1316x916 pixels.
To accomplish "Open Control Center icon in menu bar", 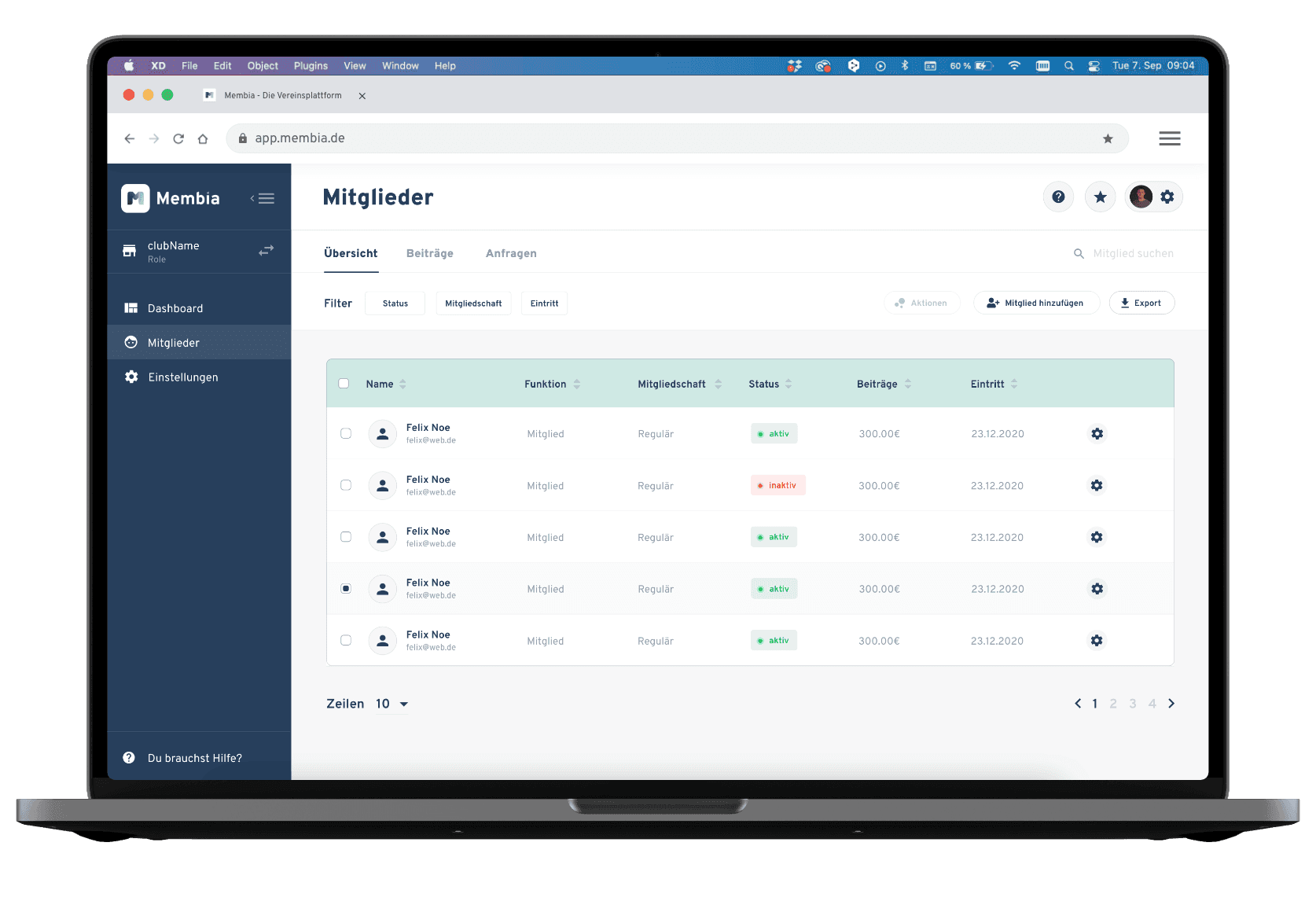I will (1094, 66).
